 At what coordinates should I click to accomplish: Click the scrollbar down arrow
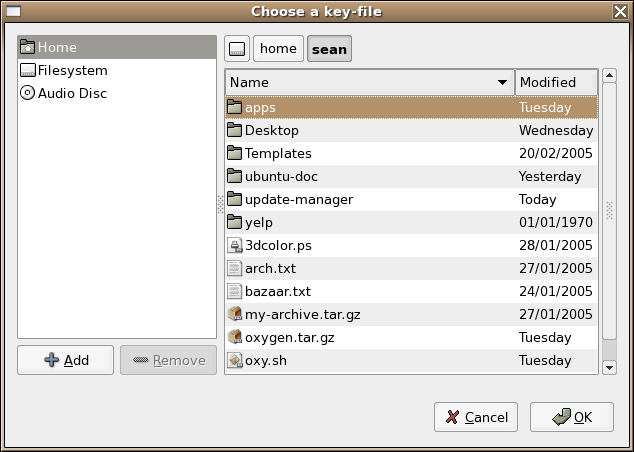(609, 368)
